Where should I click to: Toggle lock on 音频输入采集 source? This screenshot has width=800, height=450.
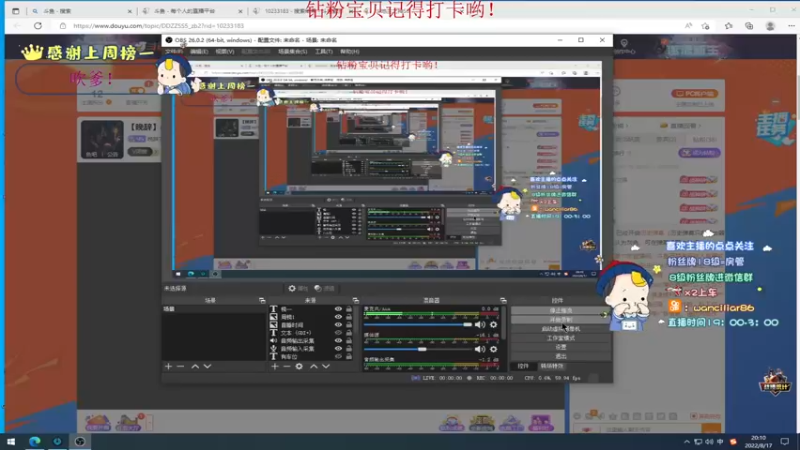pos(349,348)
